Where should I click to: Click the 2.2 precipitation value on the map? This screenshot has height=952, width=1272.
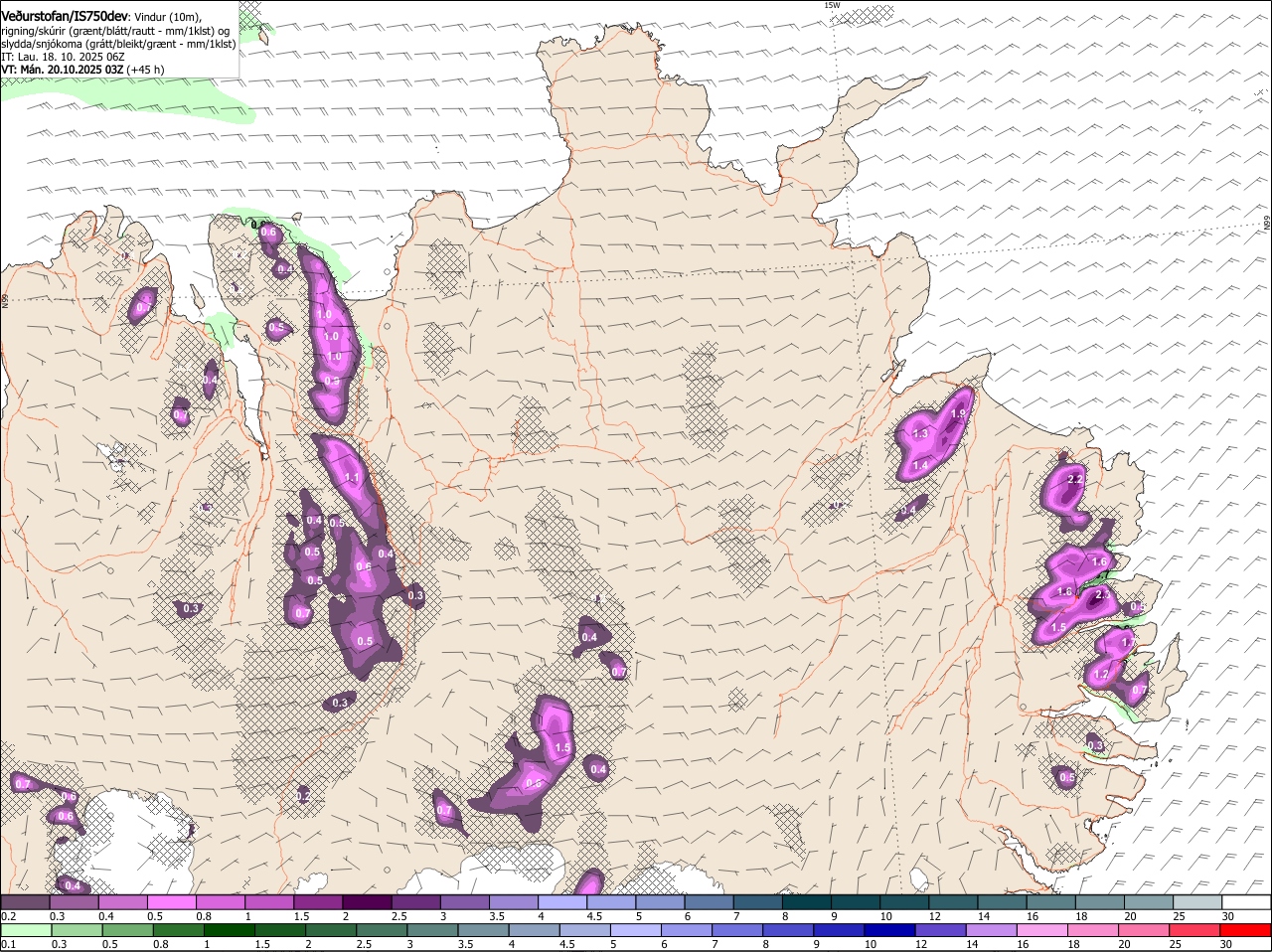point(1074,479)
